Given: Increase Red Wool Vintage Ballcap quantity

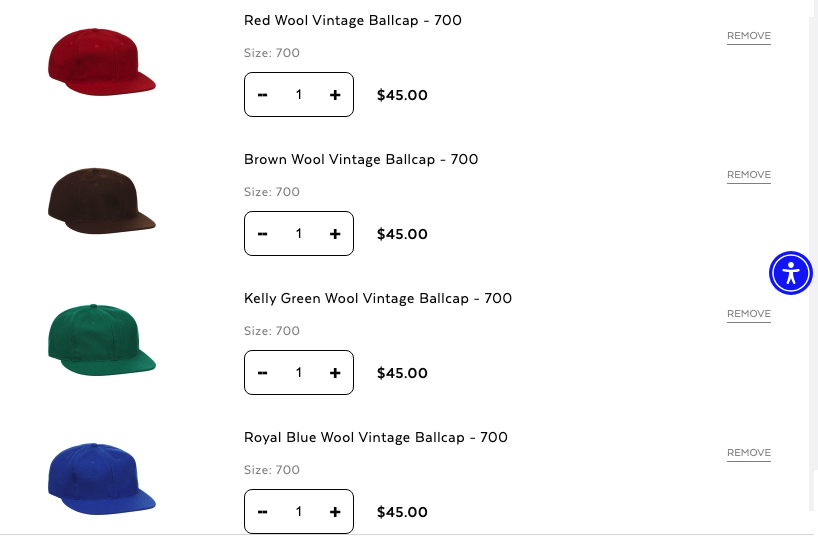Looking at the screenshot, I should click(335, 95).
